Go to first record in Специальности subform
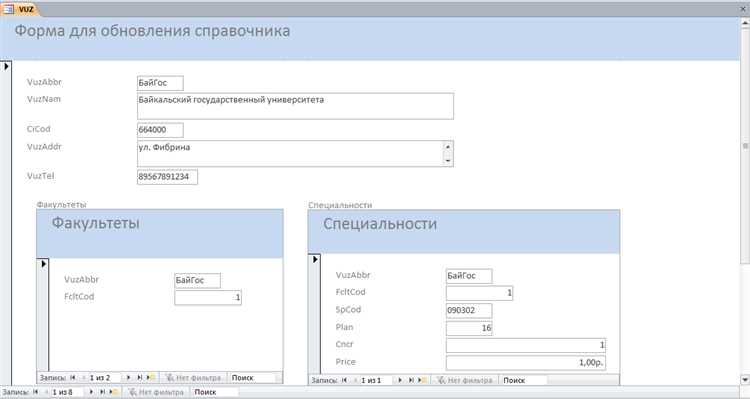This screenshot has width=750, height=399. click(344, 380)
